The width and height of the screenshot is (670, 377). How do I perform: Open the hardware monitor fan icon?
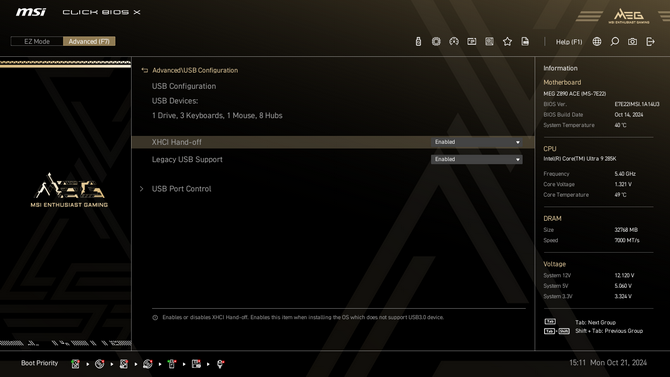pyautogui.click(x=489, y=41)
